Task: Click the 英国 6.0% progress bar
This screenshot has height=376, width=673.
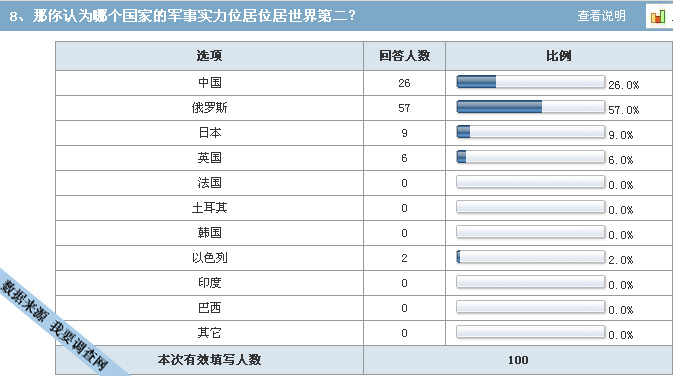Action: 531,157
